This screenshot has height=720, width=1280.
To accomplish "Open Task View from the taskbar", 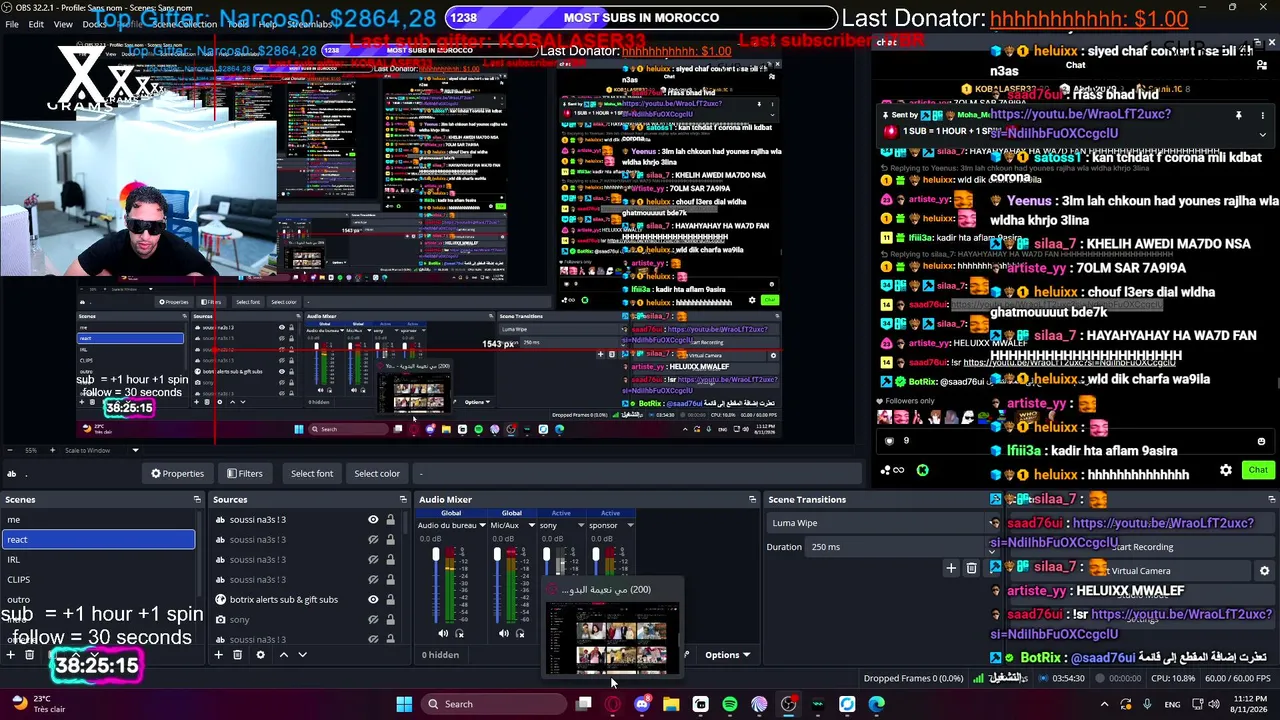I will click(584, 704).
